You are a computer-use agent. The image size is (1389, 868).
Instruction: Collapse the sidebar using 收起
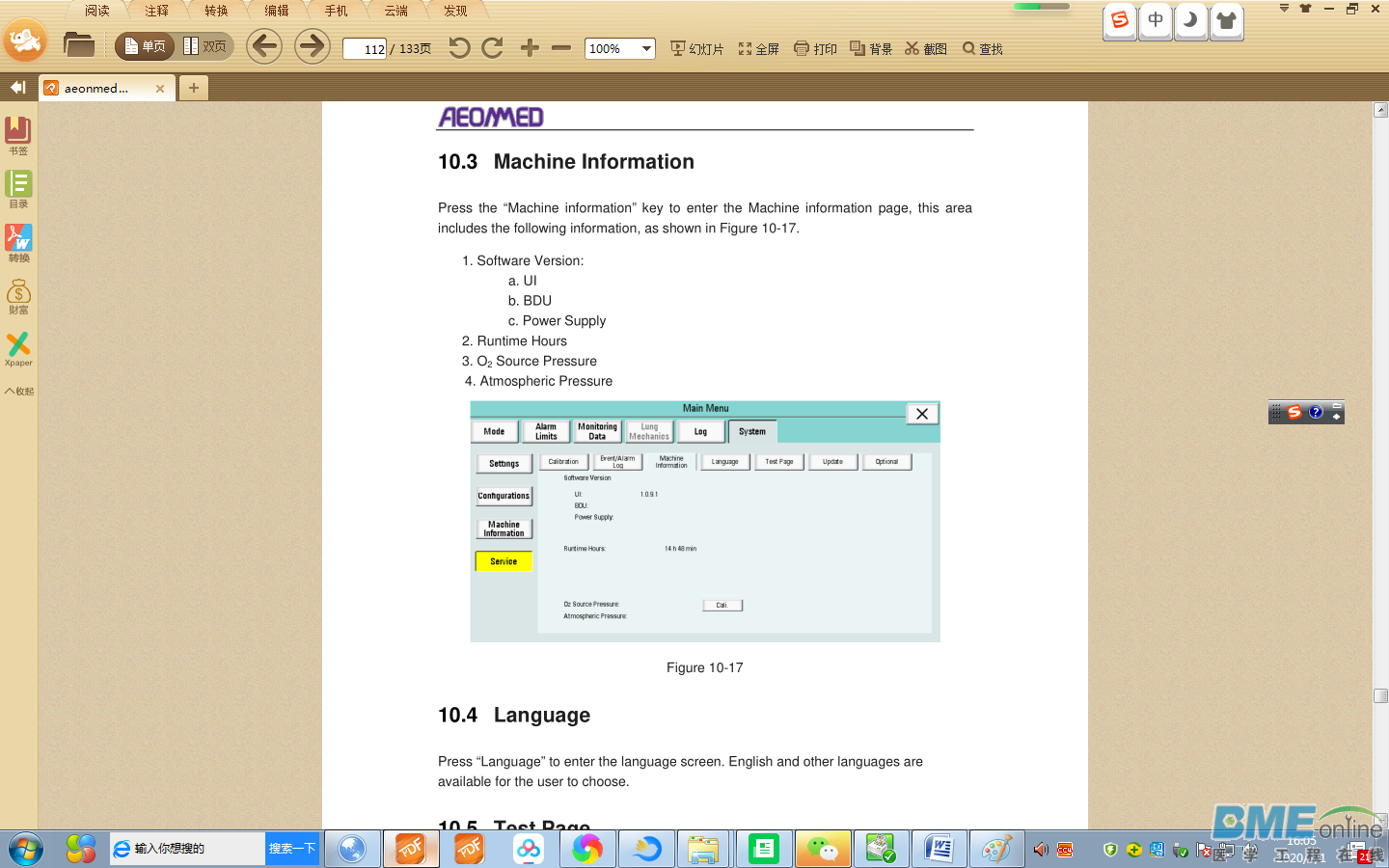(18, 391)
